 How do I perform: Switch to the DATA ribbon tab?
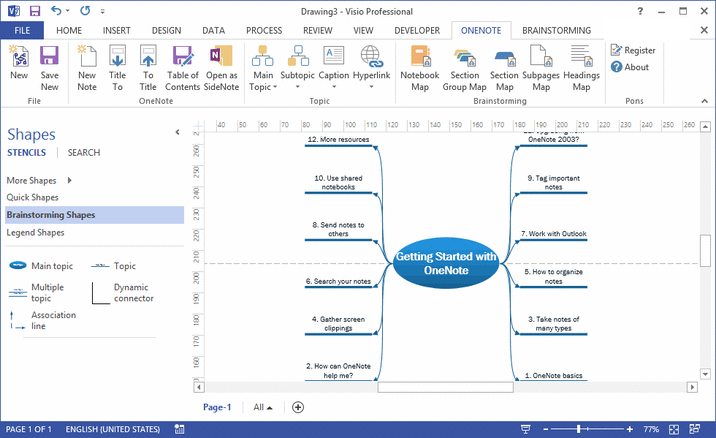[213, 31]
